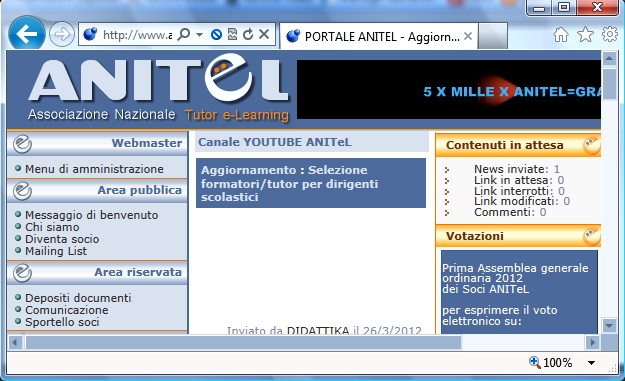Viewport: 625px width, 381px height.
Task: Close the PORTALE ANITEL tab
Action: pos(468,37)
